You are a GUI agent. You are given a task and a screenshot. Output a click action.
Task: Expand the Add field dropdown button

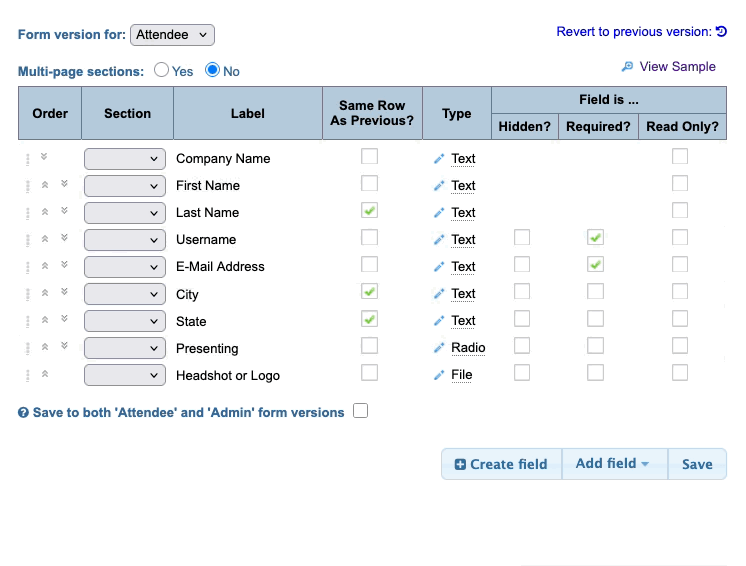(x=613, y=464)
